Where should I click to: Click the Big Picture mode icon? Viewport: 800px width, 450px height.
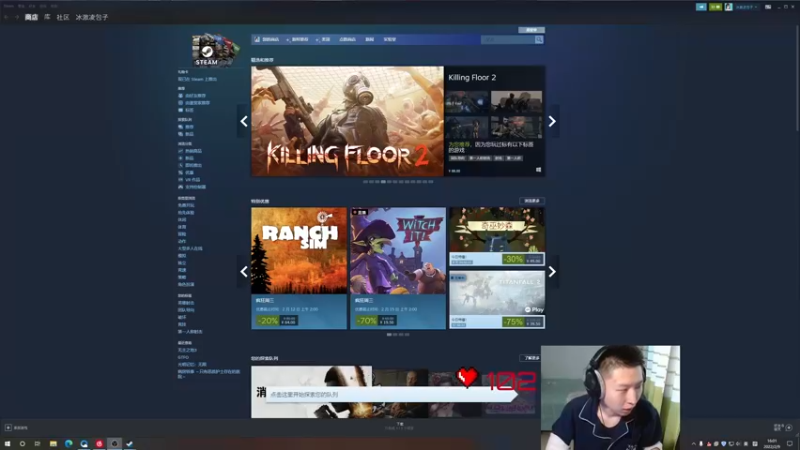(x=768, y=7)
